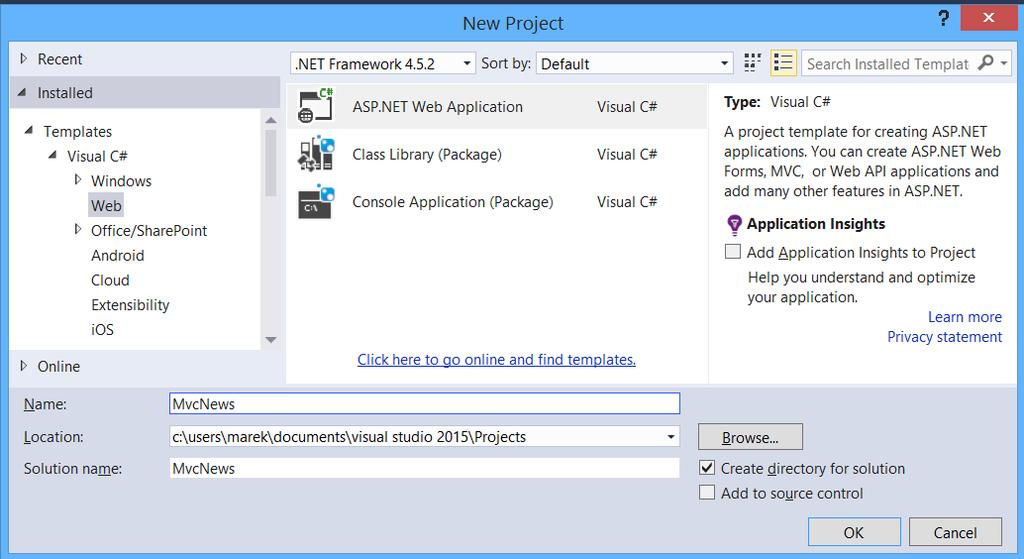Collapse the Templates tree node
The width and height of the screenshot is (1024, 559).
(x=29, y=131)
